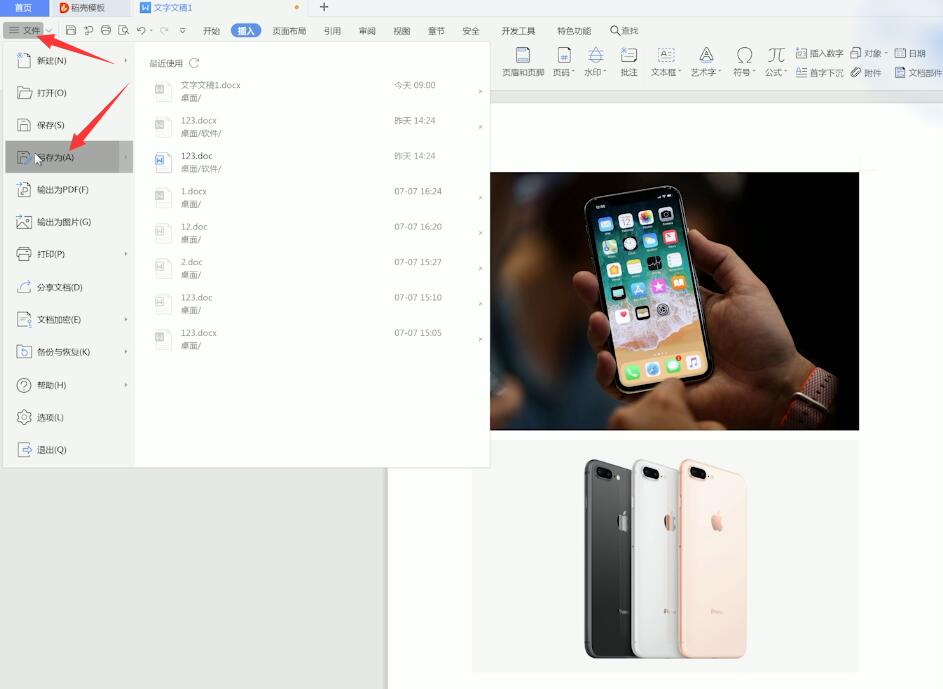
Task: Click the undo icon
Action: coord(141,30)
